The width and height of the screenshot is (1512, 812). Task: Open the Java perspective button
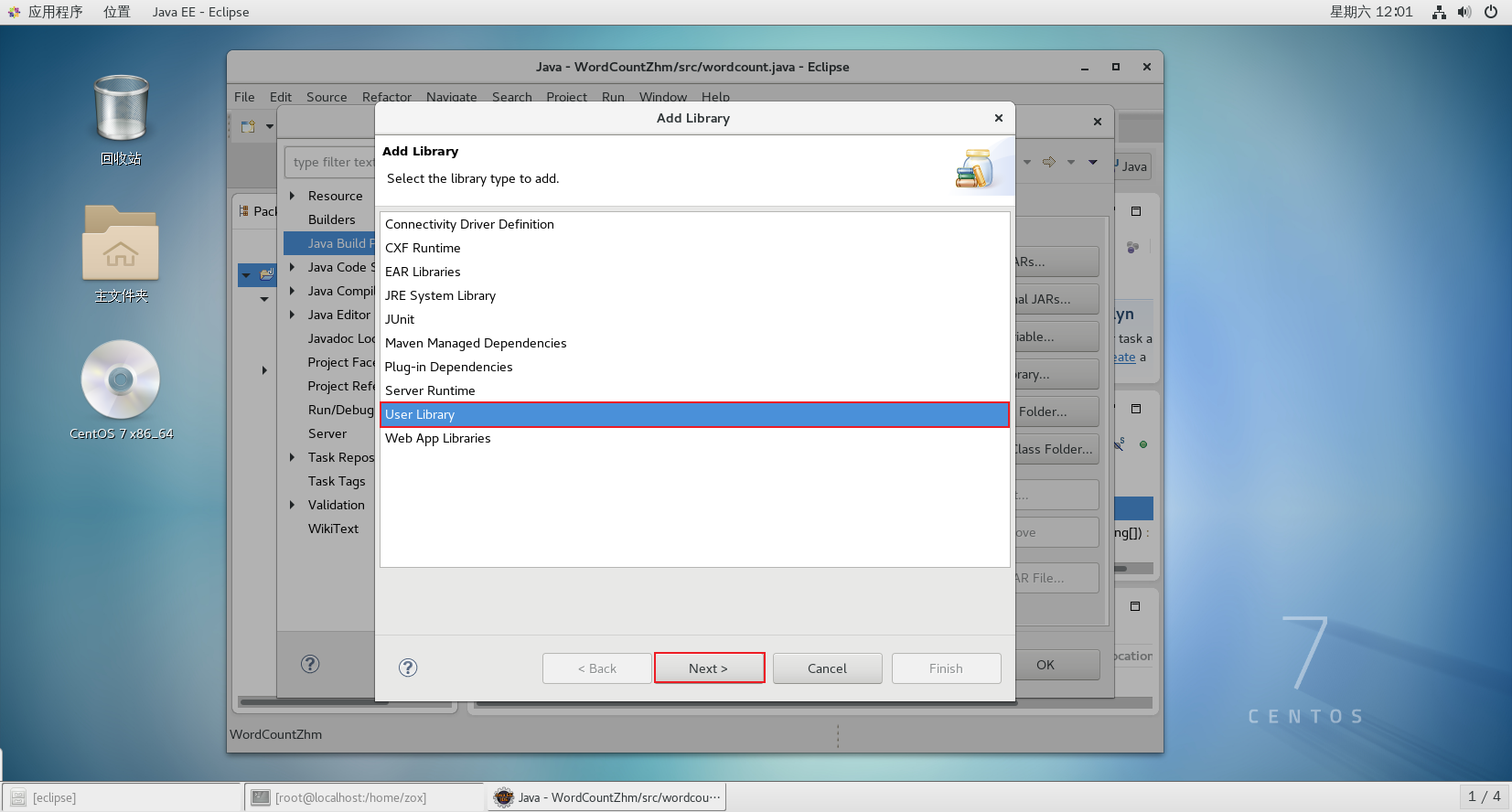pyautogui.click(x=1132, y=166)
